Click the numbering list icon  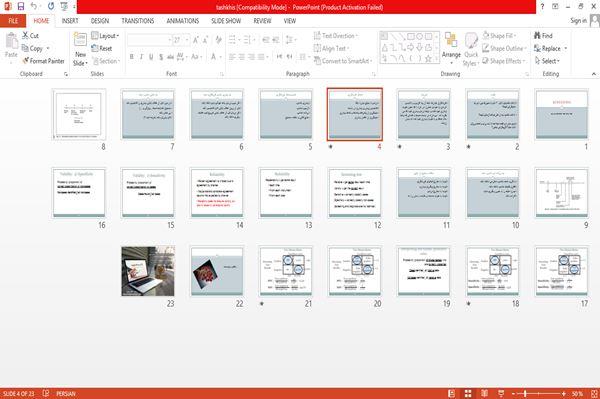(x=248, y=40)
